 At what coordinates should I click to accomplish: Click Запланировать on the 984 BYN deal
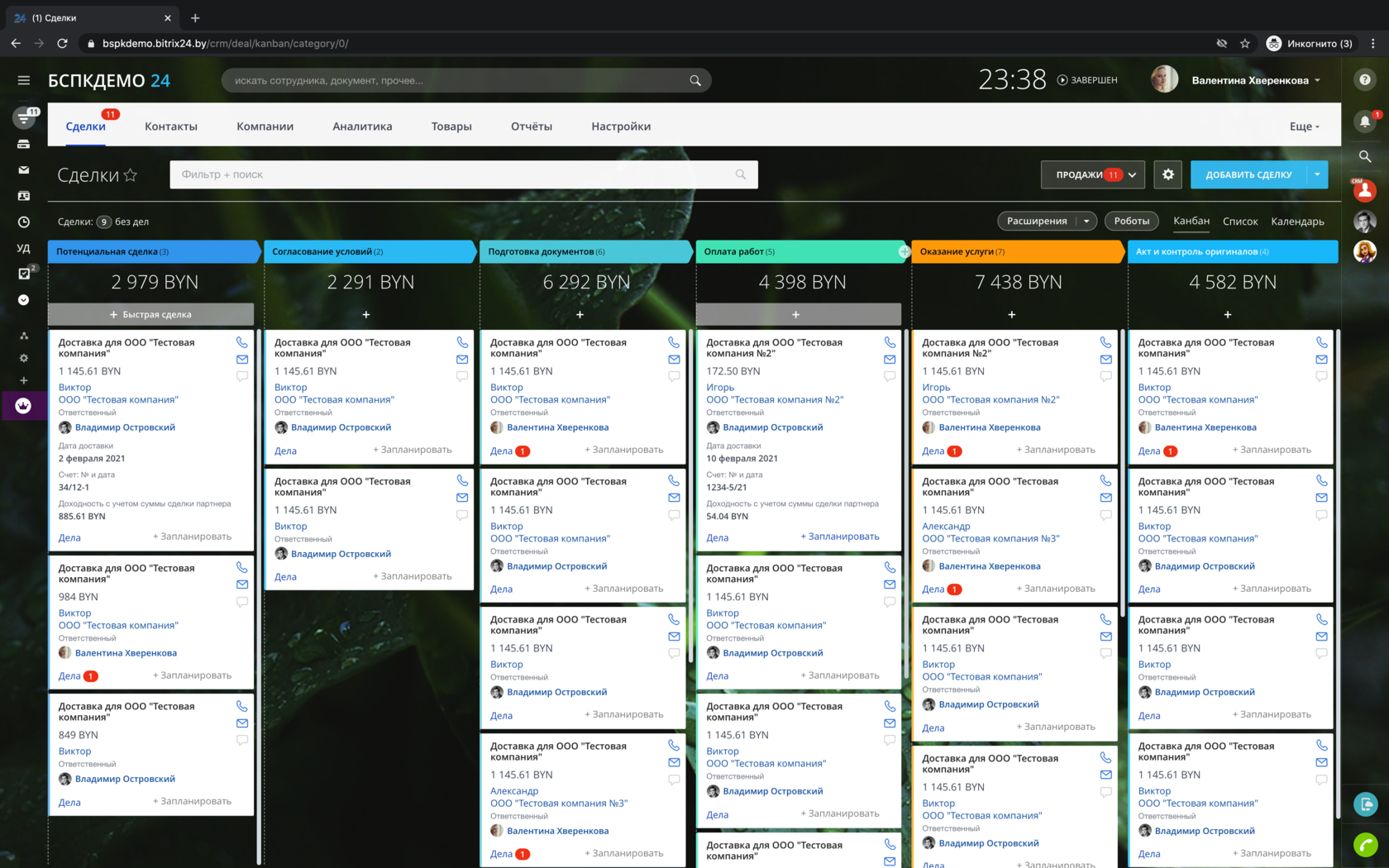click(x=192, y=675)
